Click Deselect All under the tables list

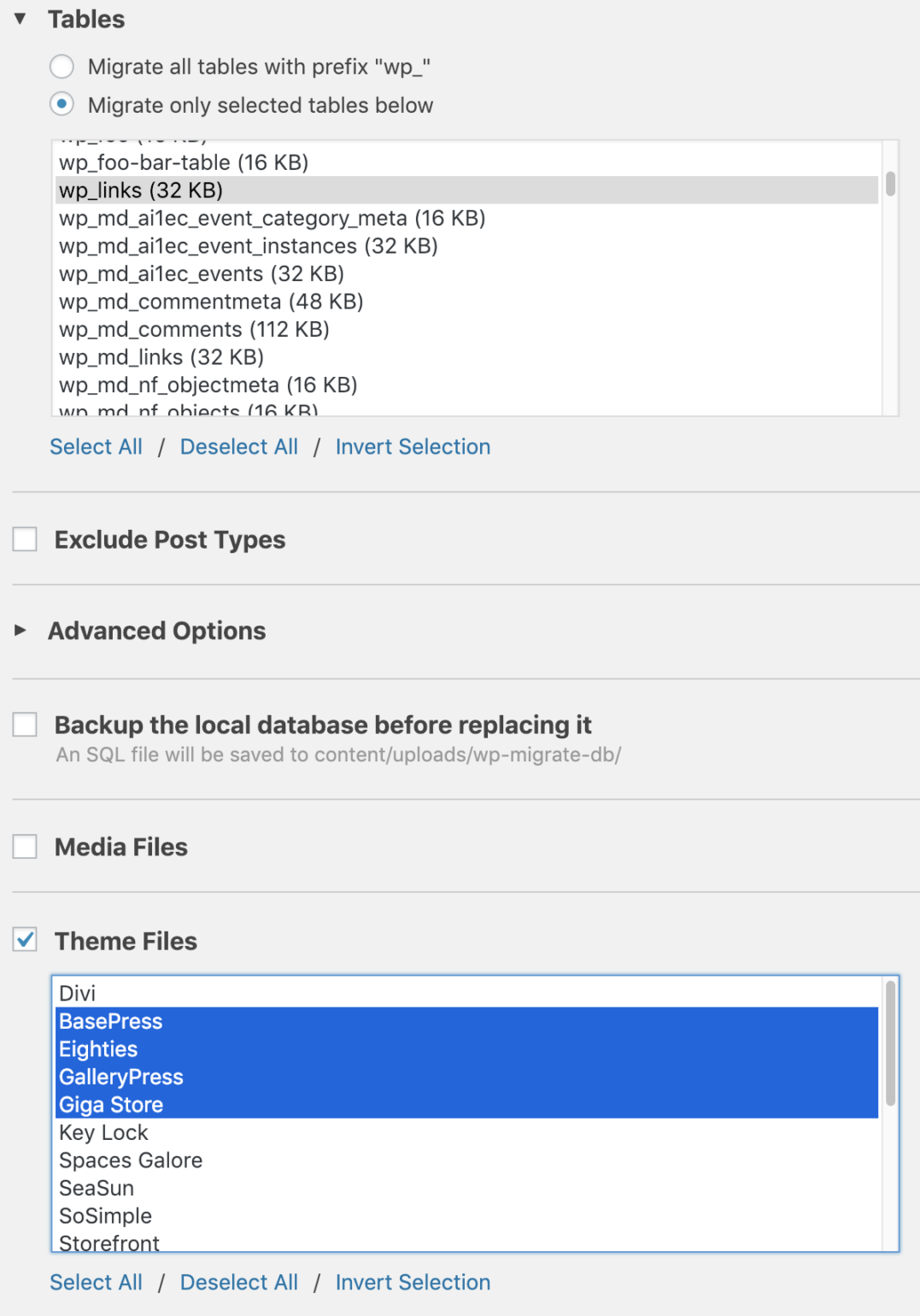pos(239,447)
